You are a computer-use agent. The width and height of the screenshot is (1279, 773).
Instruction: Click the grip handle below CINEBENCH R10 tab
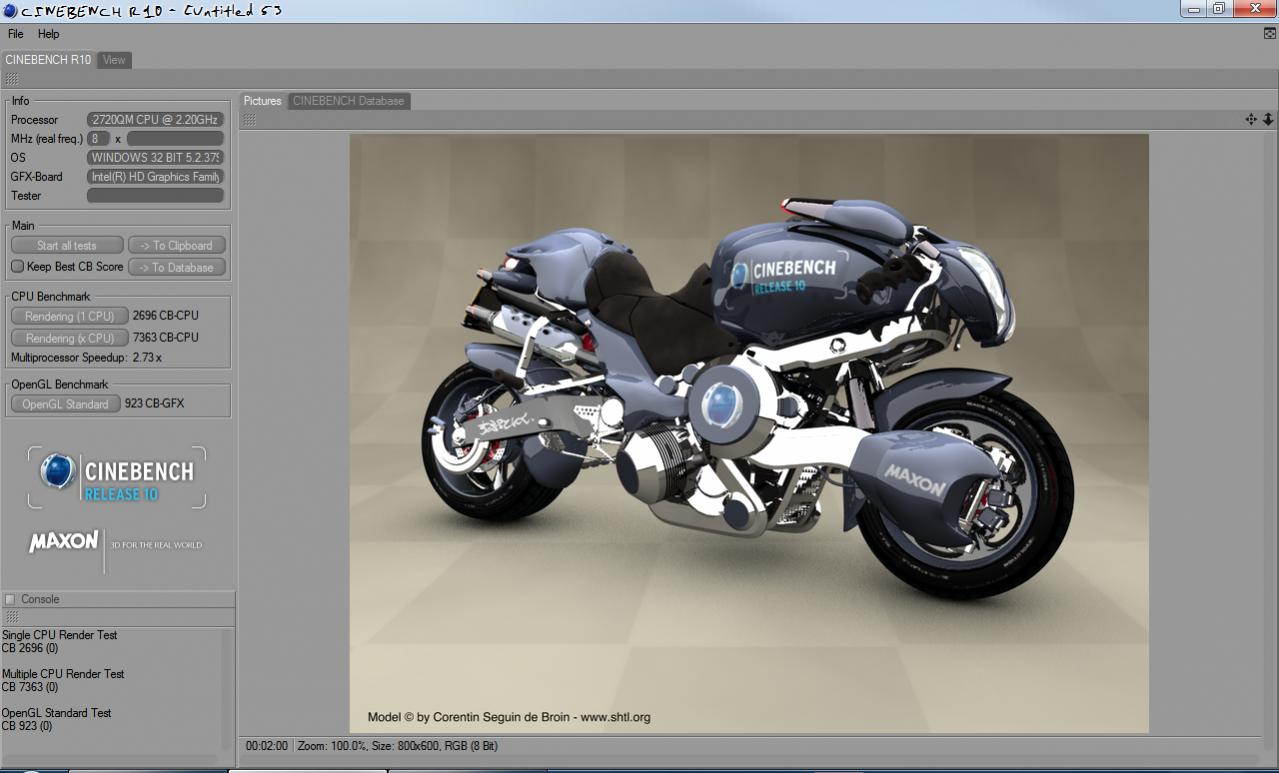point(11,79)
